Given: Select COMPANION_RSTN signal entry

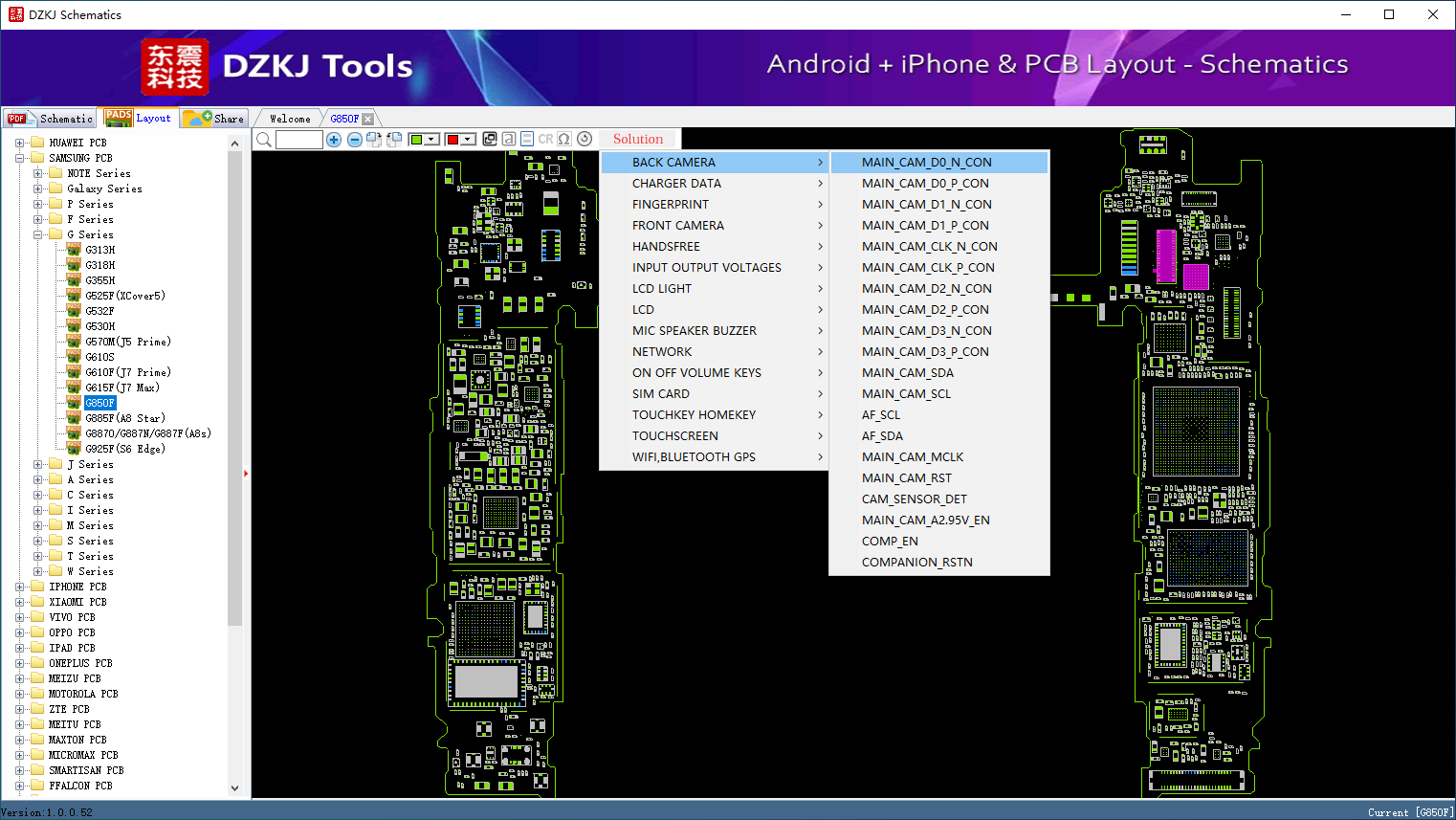Looking at the screenshot, I should 939,563.
